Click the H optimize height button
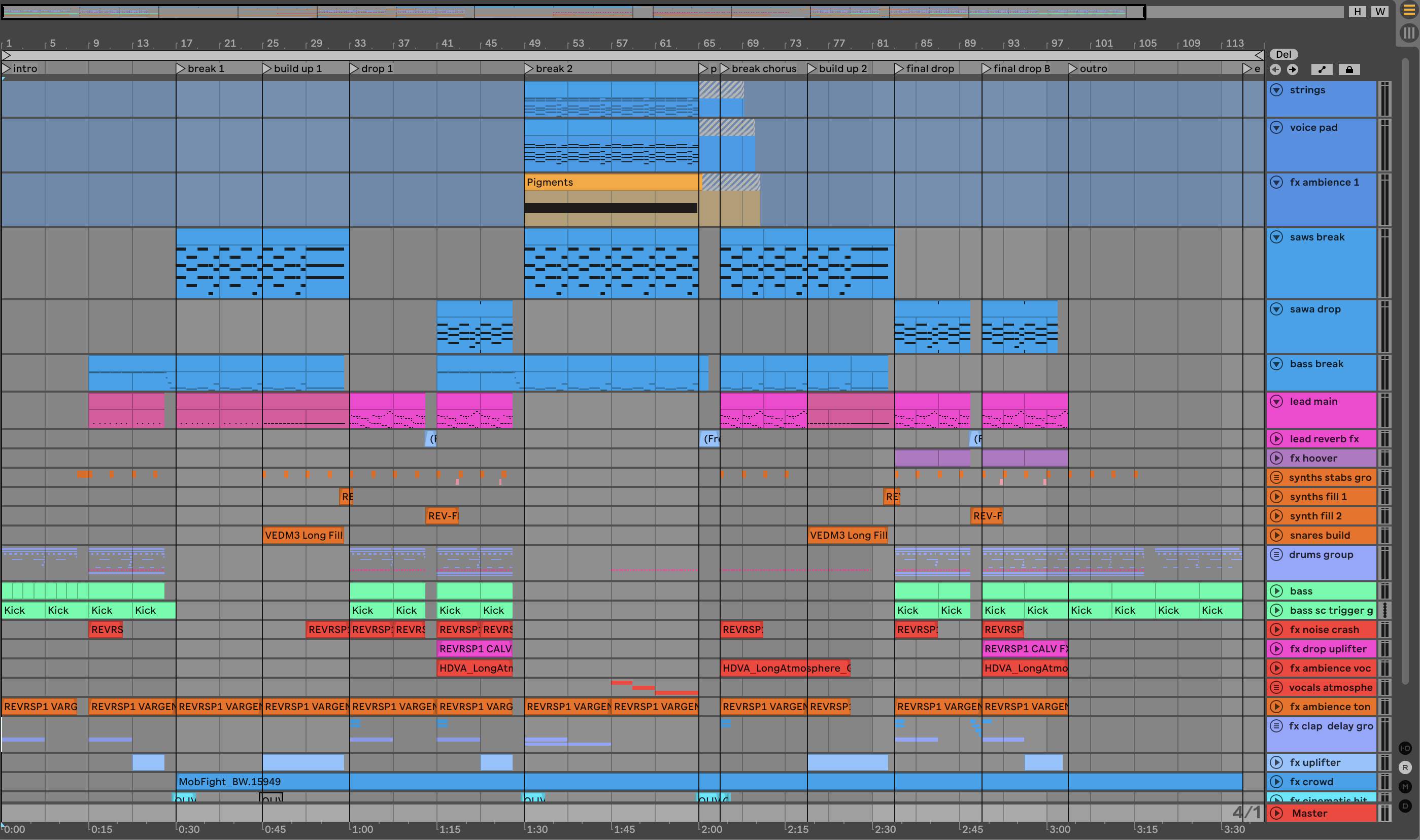1420x840 pixels. tap(1357, 11)
